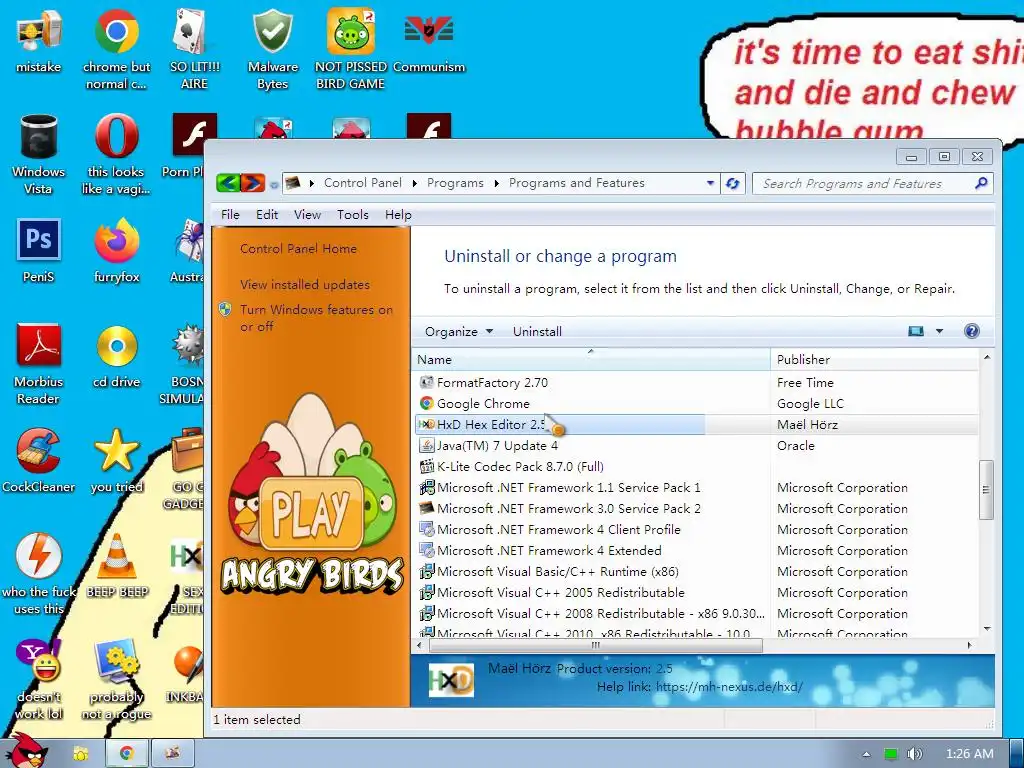This screenshot has width=1024, height=768.
Task: Click the folder icon in taskbar
Action: [x=80, y=753]
